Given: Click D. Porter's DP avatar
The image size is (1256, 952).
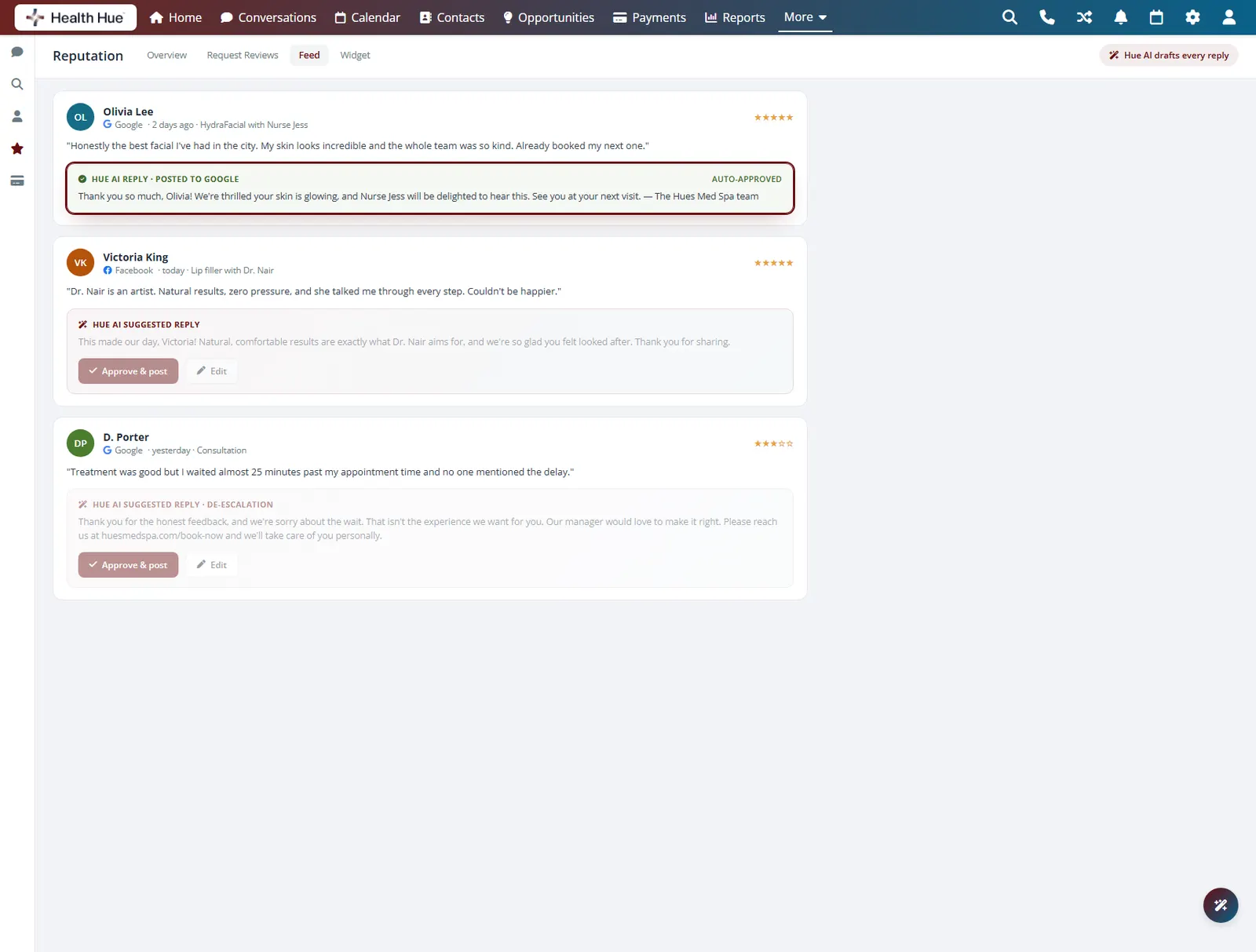Looking at the screenshot, I should pos(80,443).
